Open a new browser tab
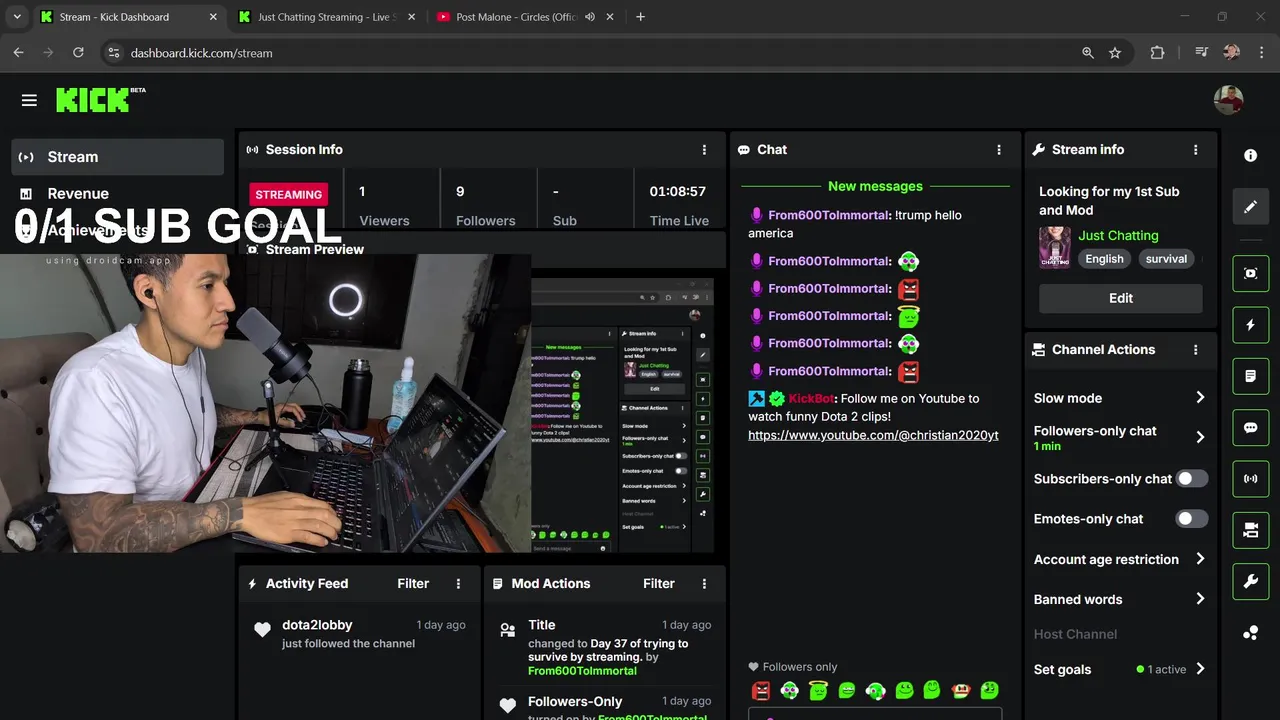 pyautogui.click(x=640, y=17)
